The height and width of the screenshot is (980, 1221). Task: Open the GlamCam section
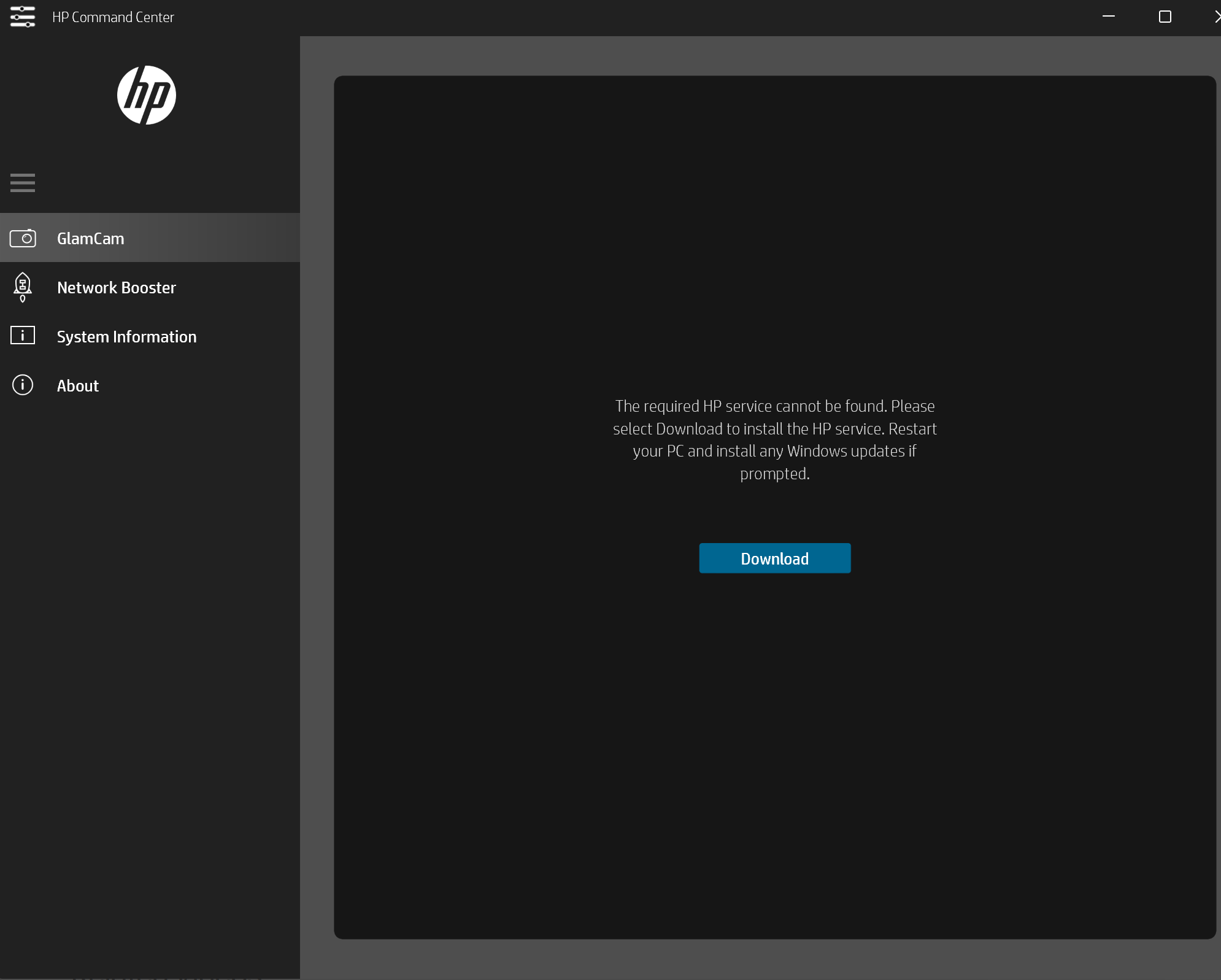pyautogui.click(x=150, y=238)
